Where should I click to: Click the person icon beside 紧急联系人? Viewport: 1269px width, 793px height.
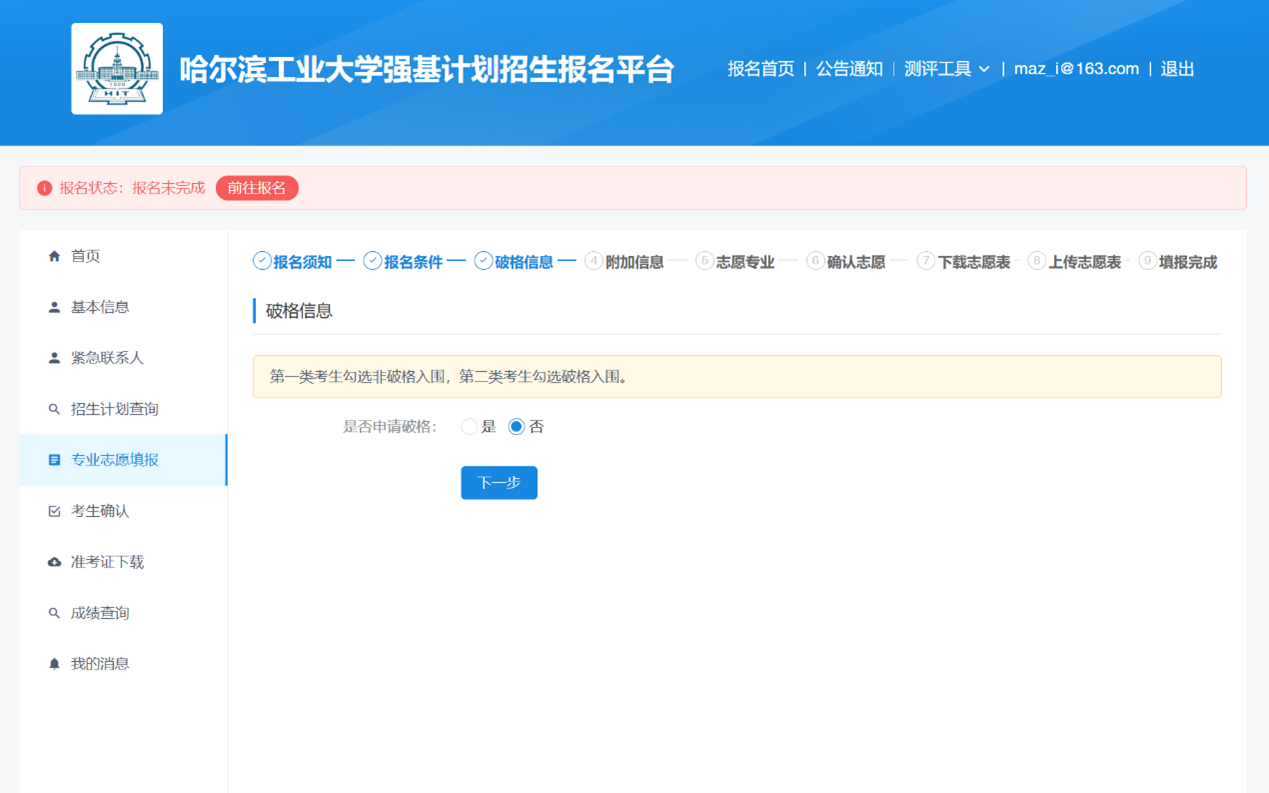(x=54, y=358)
